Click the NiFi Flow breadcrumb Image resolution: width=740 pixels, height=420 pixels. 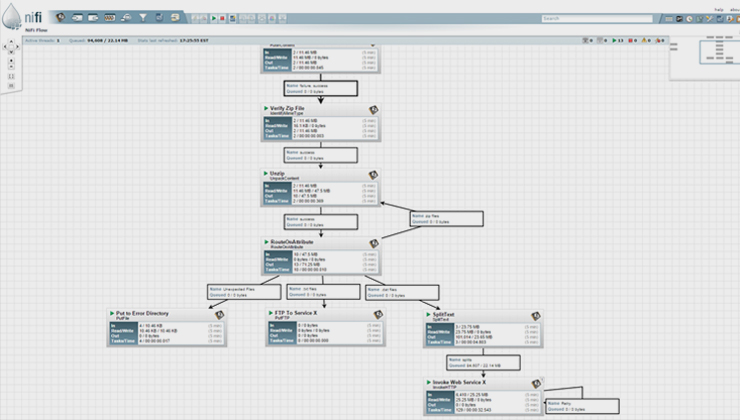coord(36,30)
